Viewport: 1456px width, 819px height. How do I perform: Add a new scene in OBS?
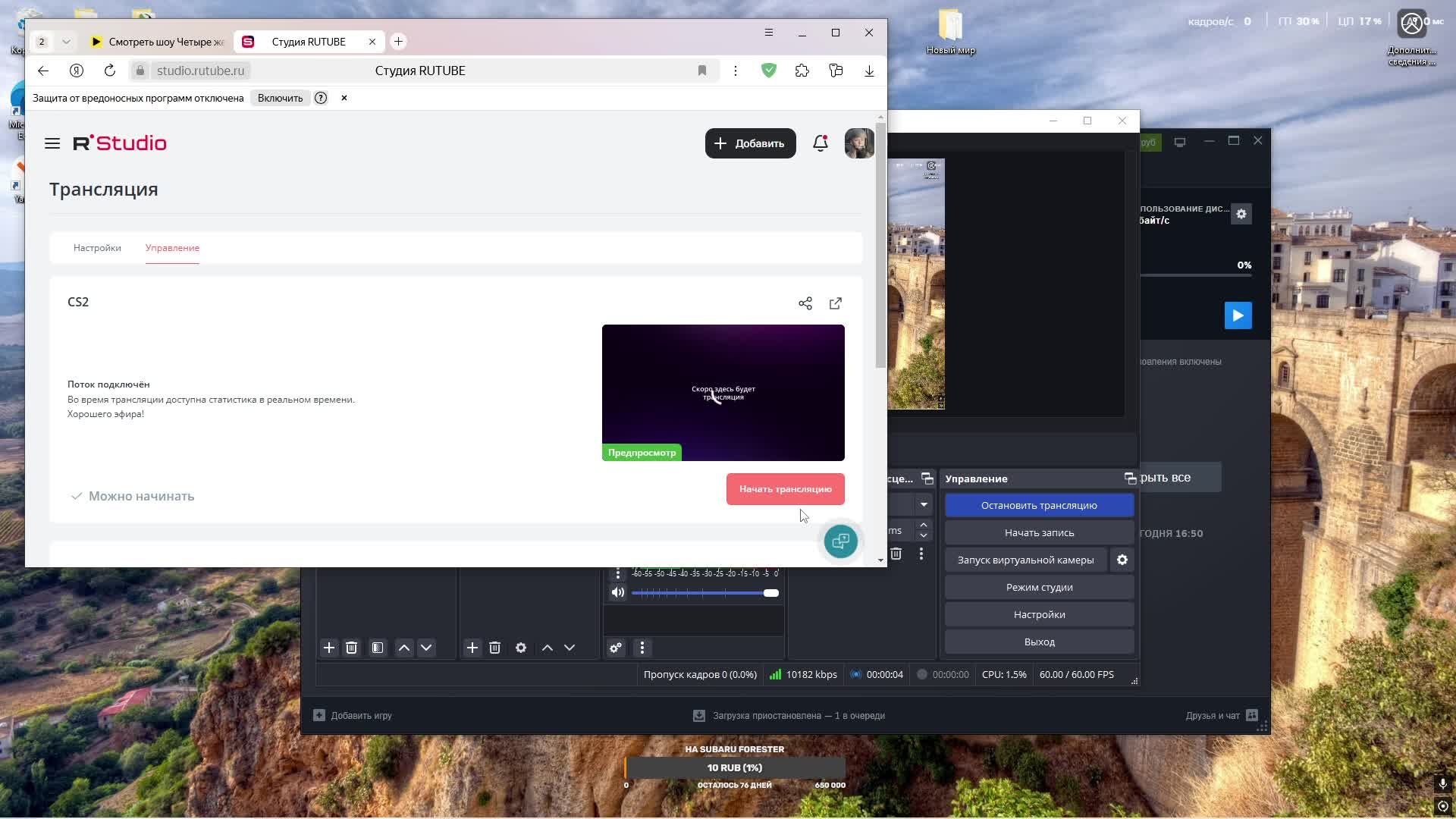(x=329, y=648)
